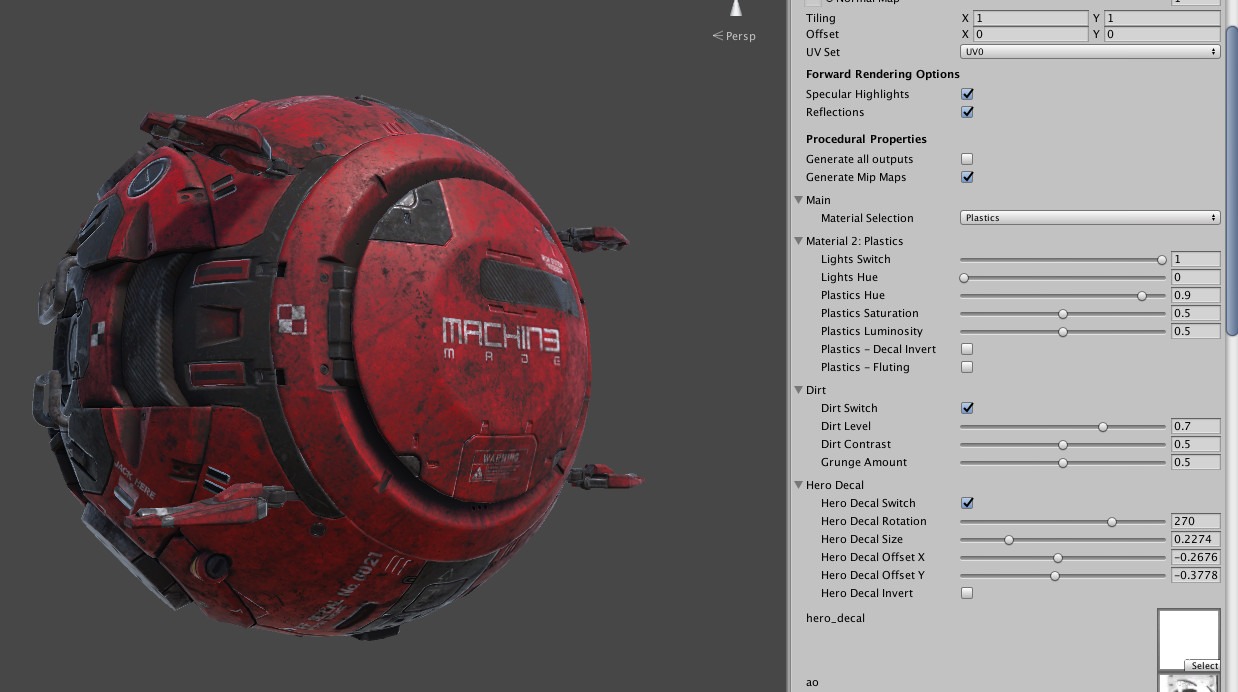1238x692 pixels.
Task: Click the Hero Decal Offset Y value field
Action: click(1195, 575)
